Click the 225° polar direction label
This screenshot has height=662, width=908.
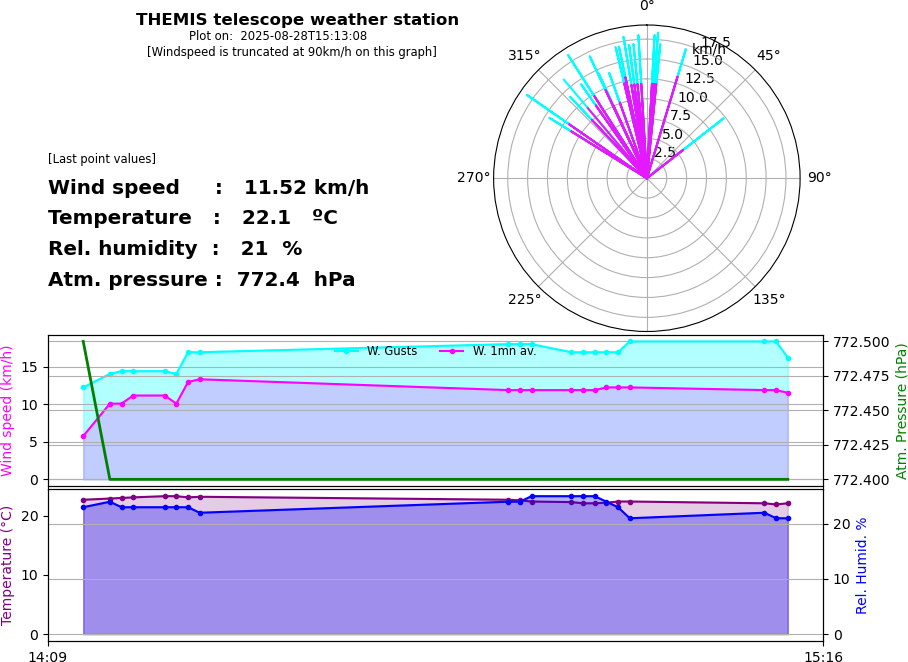pyautogui.click(x=524, y=300)
